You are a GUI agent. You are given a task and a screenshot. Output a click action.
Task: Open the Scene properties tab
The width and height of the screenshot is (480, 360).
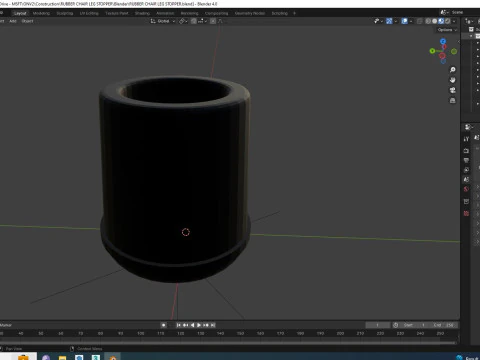466,180
